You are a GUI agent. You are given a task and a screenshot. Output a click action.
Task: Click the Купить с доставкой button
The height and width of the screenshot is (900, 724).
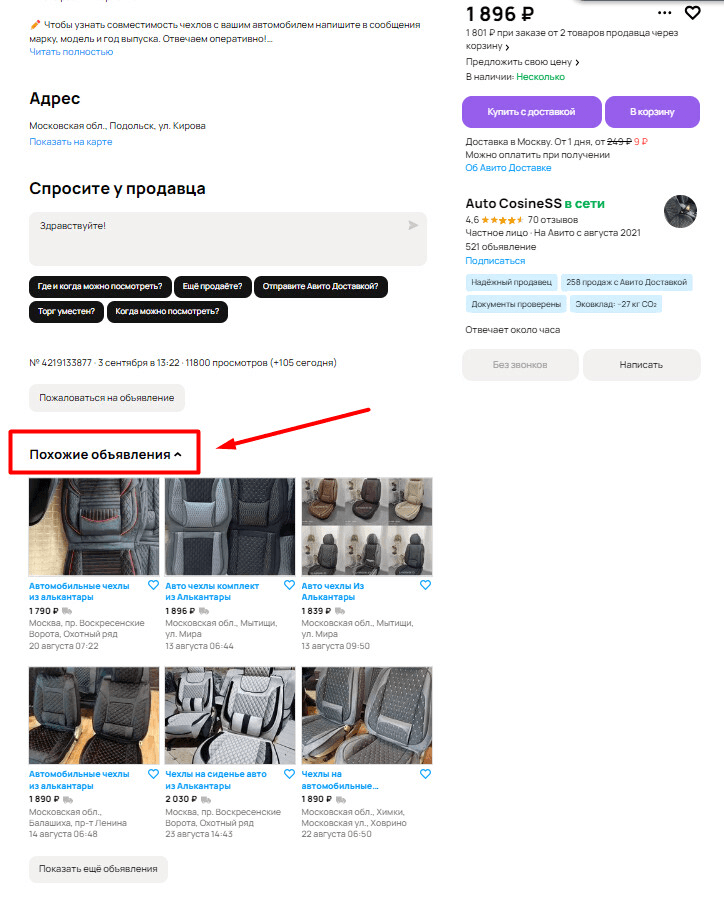pyautogui.click(x=531, y=111)
